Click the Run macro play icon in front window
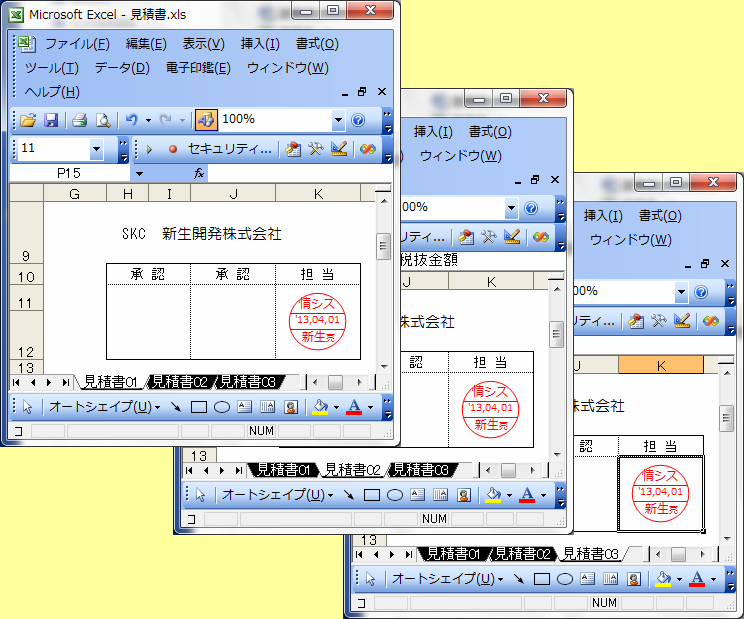This screenshot has width=744, height=619. point(149,149)
